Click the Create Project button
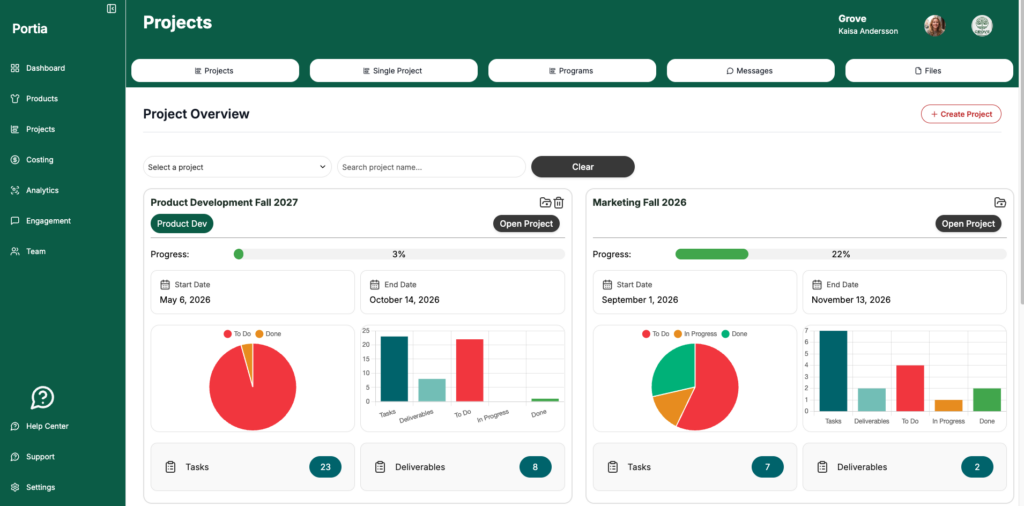Image resolution: width=1024 pixels, height=506 pixels. (x=961, y=114)
